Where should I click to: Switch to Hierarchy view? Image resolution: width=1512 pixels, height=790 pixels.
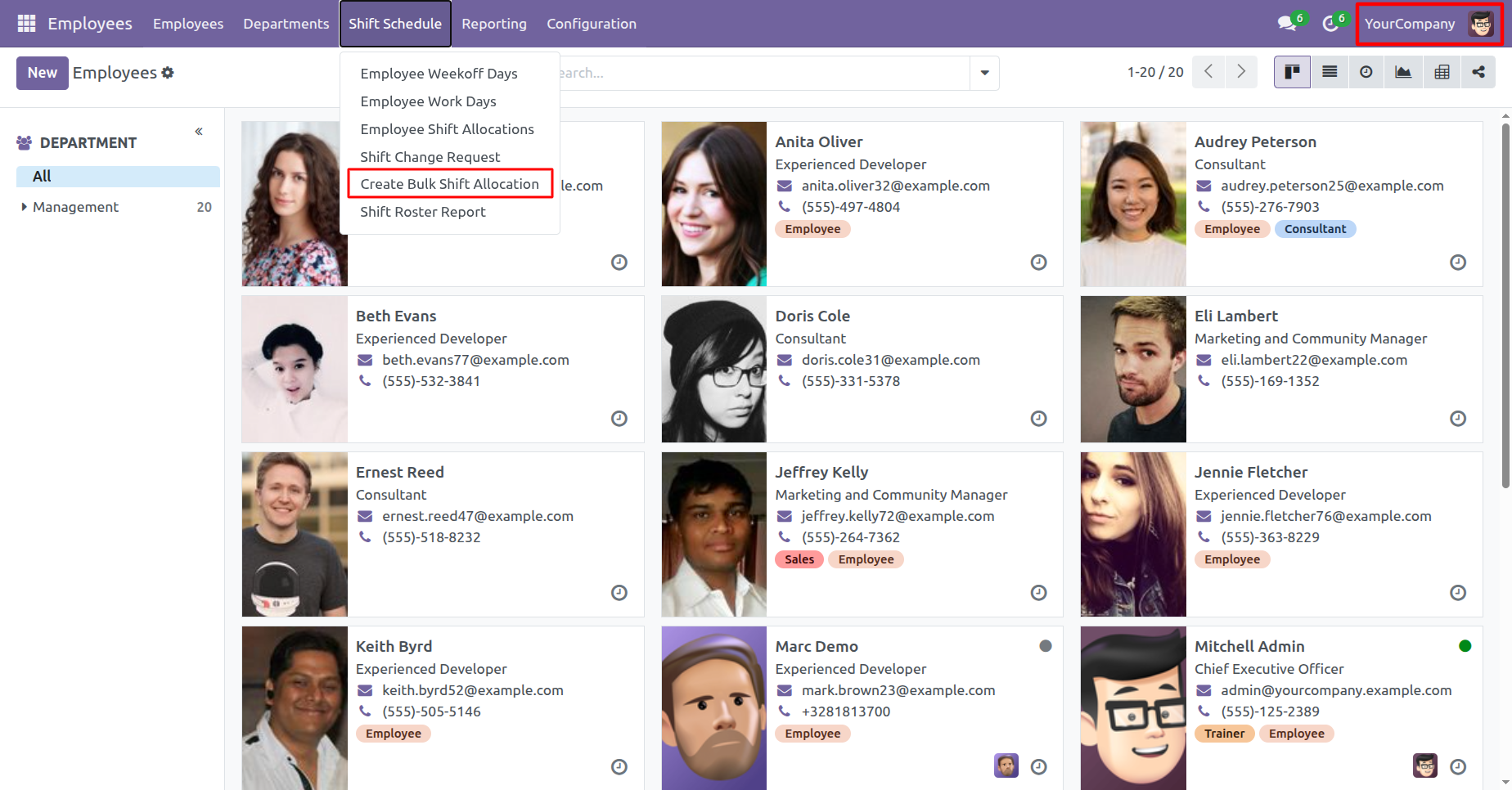(1478, 72)
